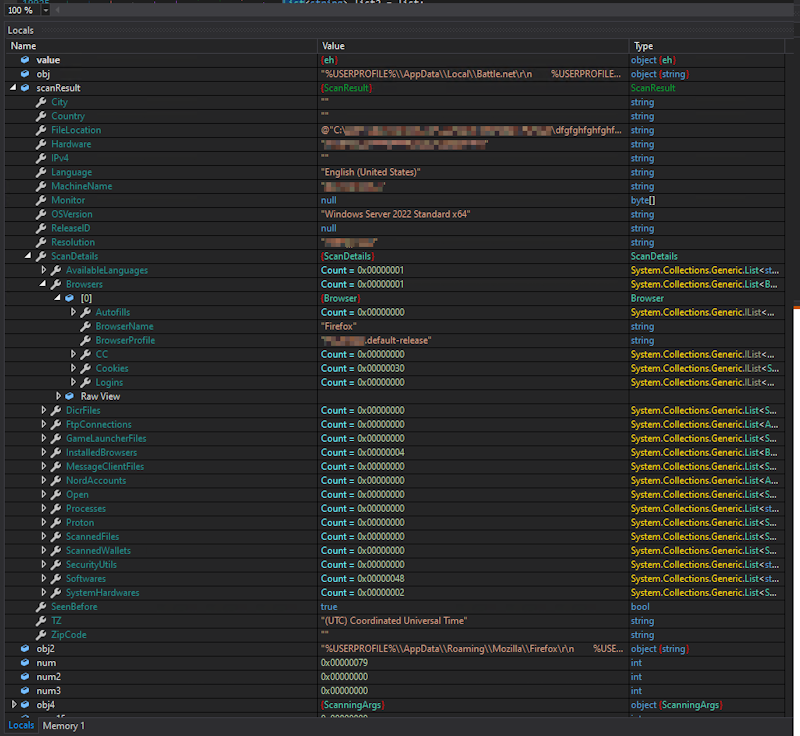This screenshot has width=800, height=736.
Task: Click the value variable cube icon
Action: click(x=25, y=60)
